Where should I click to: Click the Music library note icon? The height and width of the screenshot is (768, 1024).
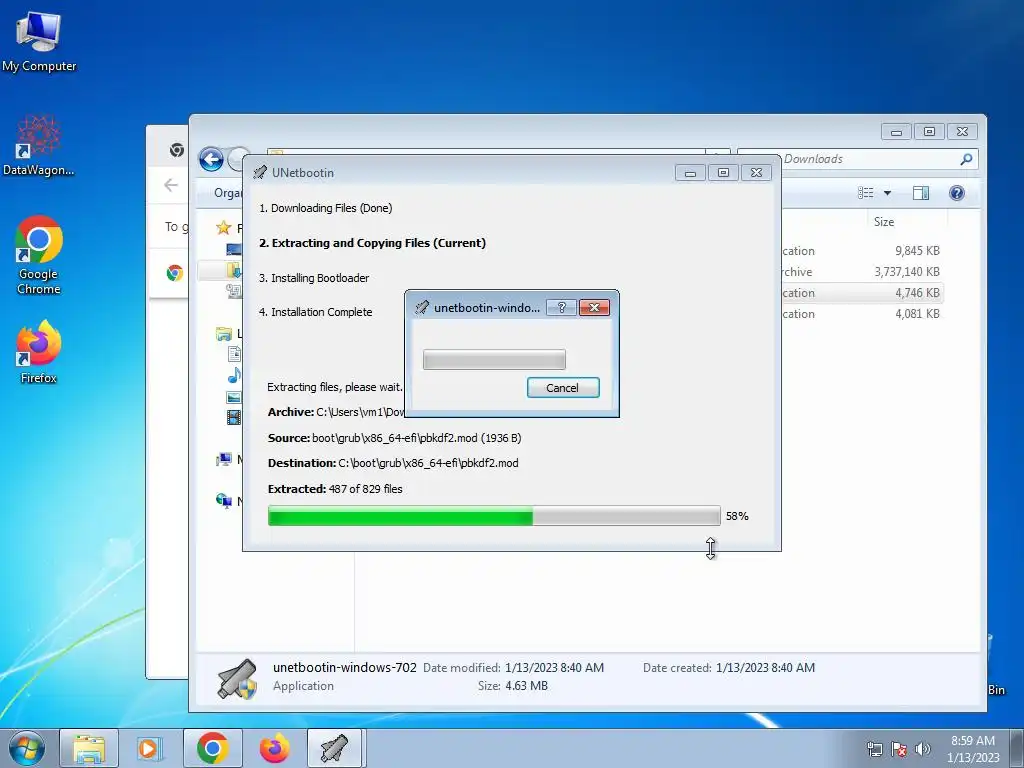(x=234, y=375)
